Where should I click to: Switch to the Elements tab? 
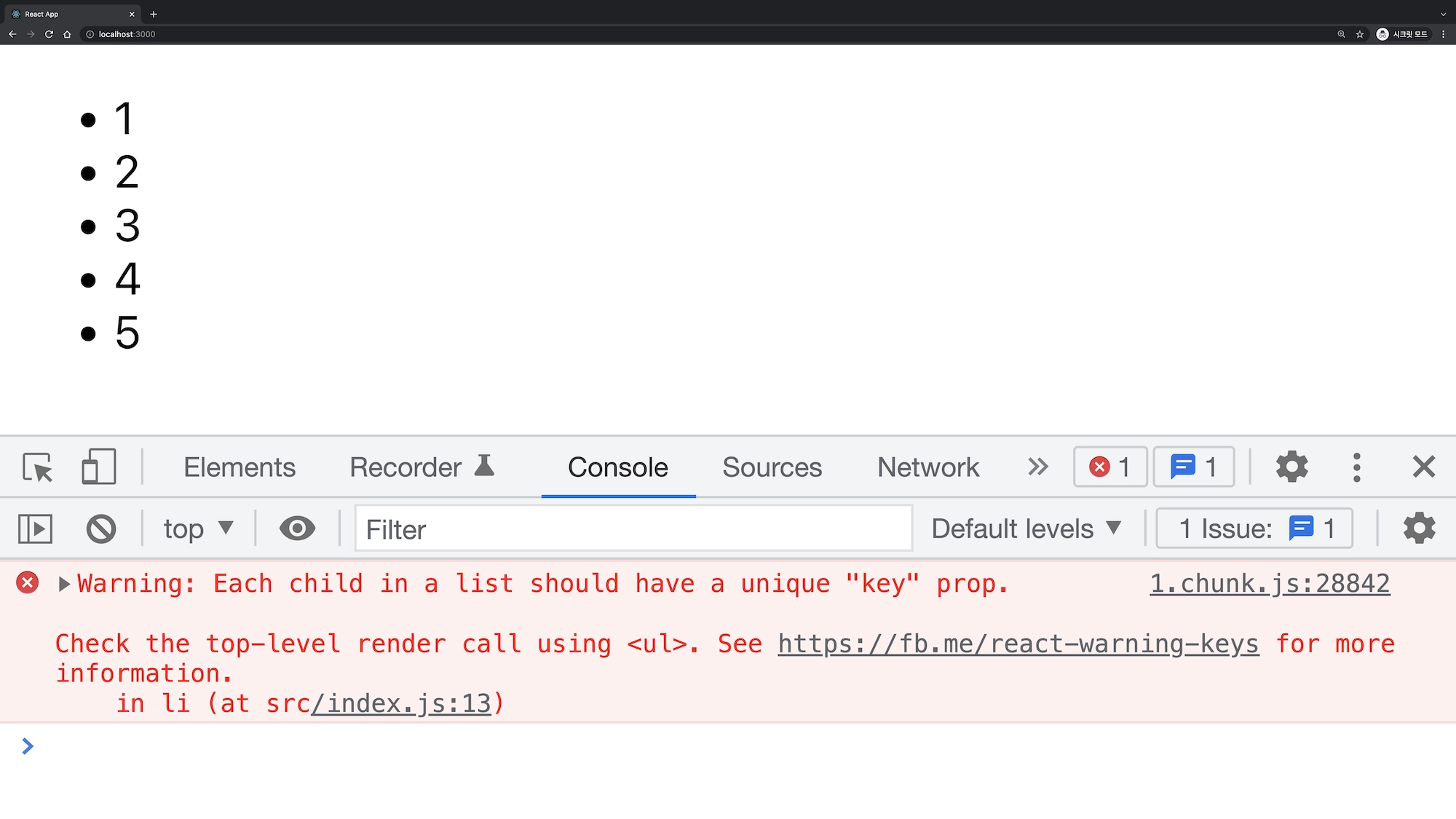[240, 467]
